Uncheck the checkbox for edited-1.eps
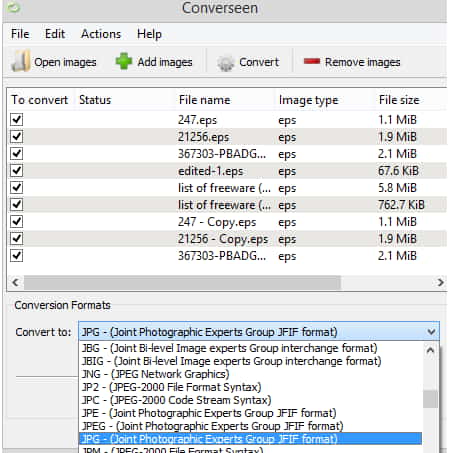The width and height of the screenshot is (450, 453). click(16, 170)
